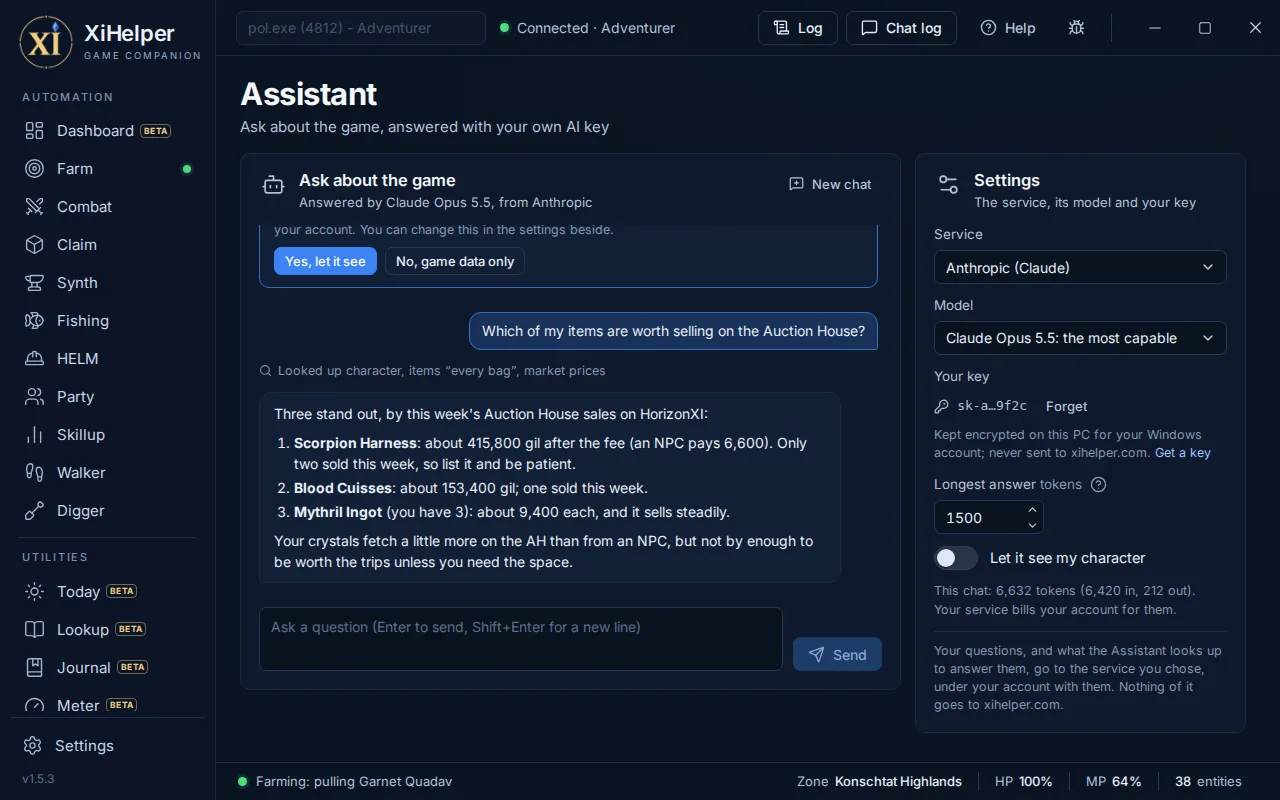1280x800 pixels.
Task: Open the Log button
Action: point(798,28)
